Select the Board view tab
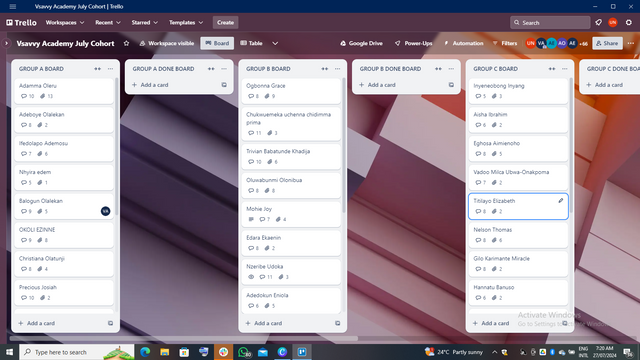 pos(217,43)
